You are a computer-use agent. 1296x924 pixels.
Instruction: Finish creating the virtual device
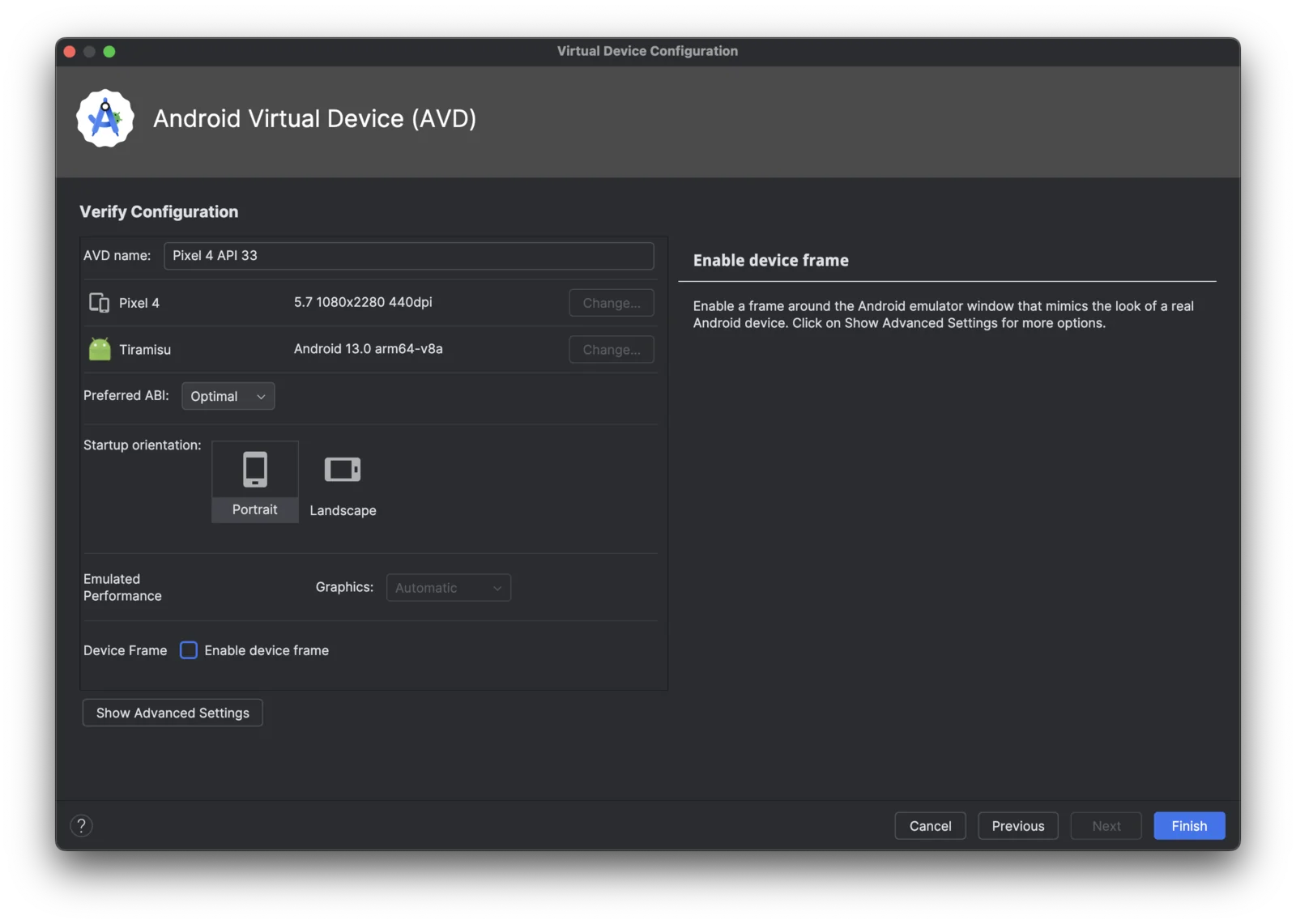pos(1189,826)
